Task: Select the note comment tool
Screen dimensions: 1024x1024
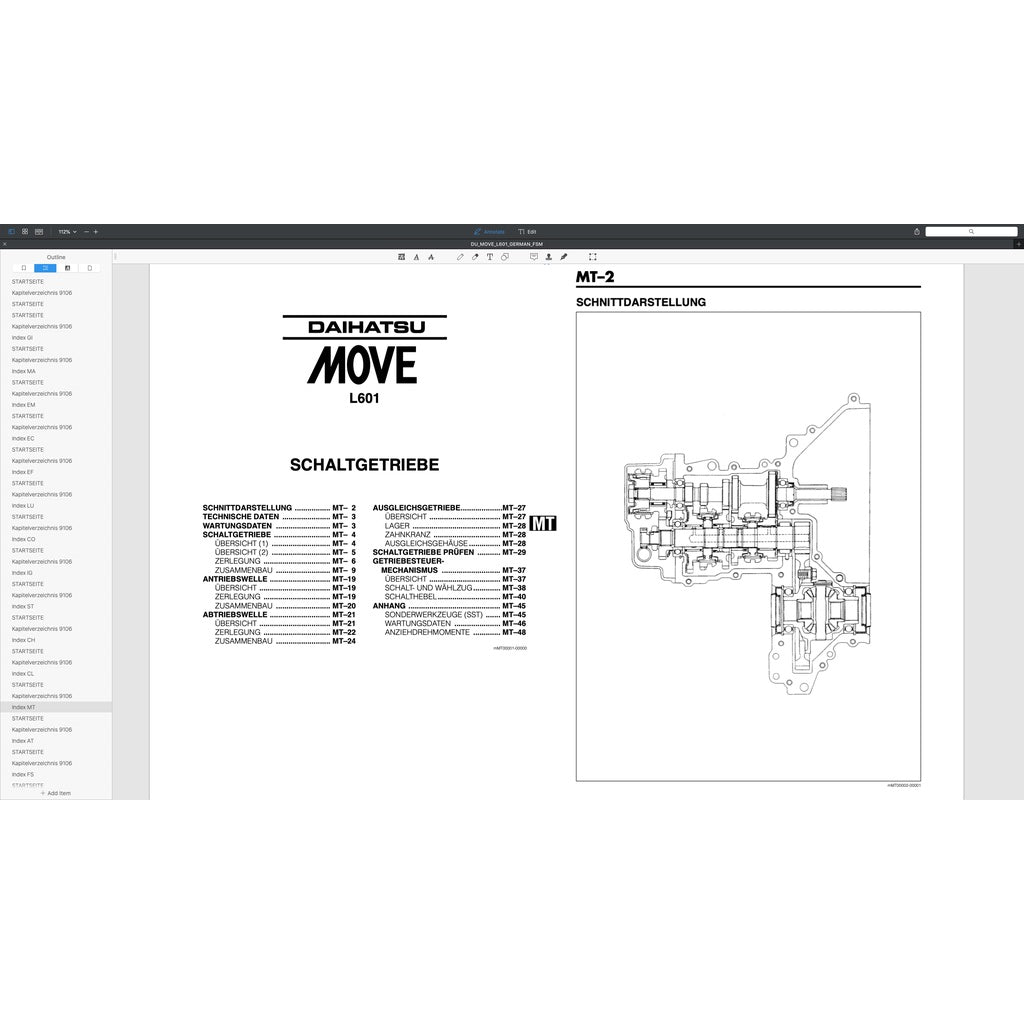Action: click(534, 256)
